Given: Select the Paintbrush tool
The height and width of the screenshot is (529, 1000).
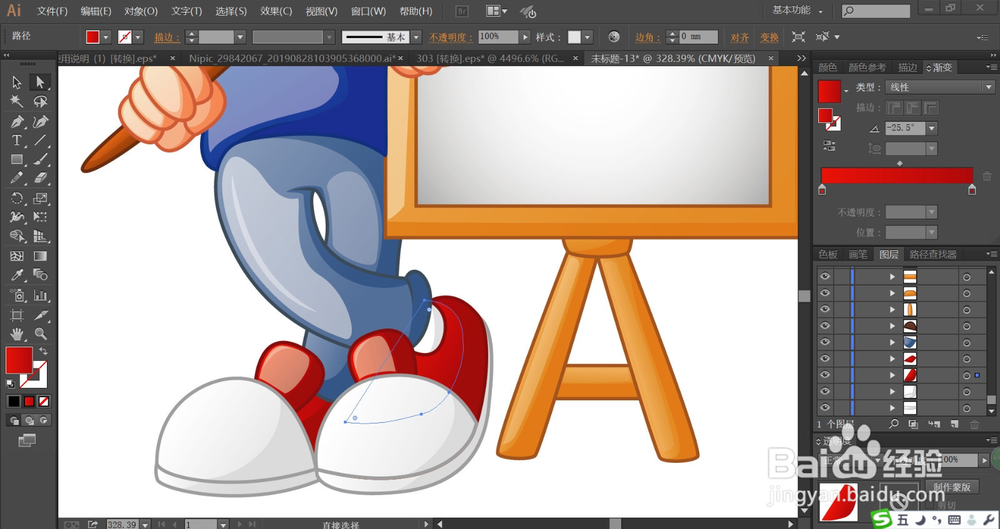Looking at the screenshot, I should (40, 160).
